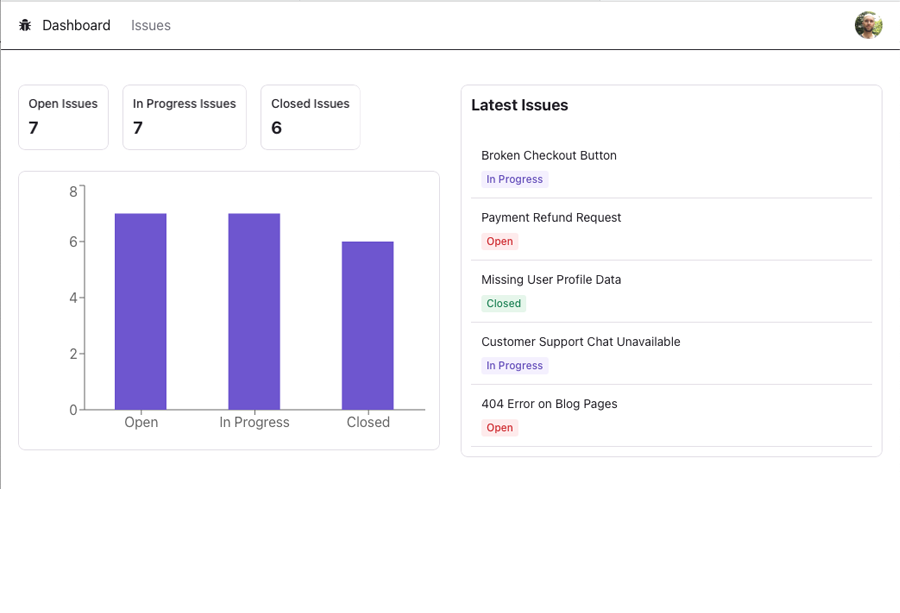Click In Progress badge under Broken Checkout Button
900x613 pixels.
pyautogui.click(x=514, y=180)
